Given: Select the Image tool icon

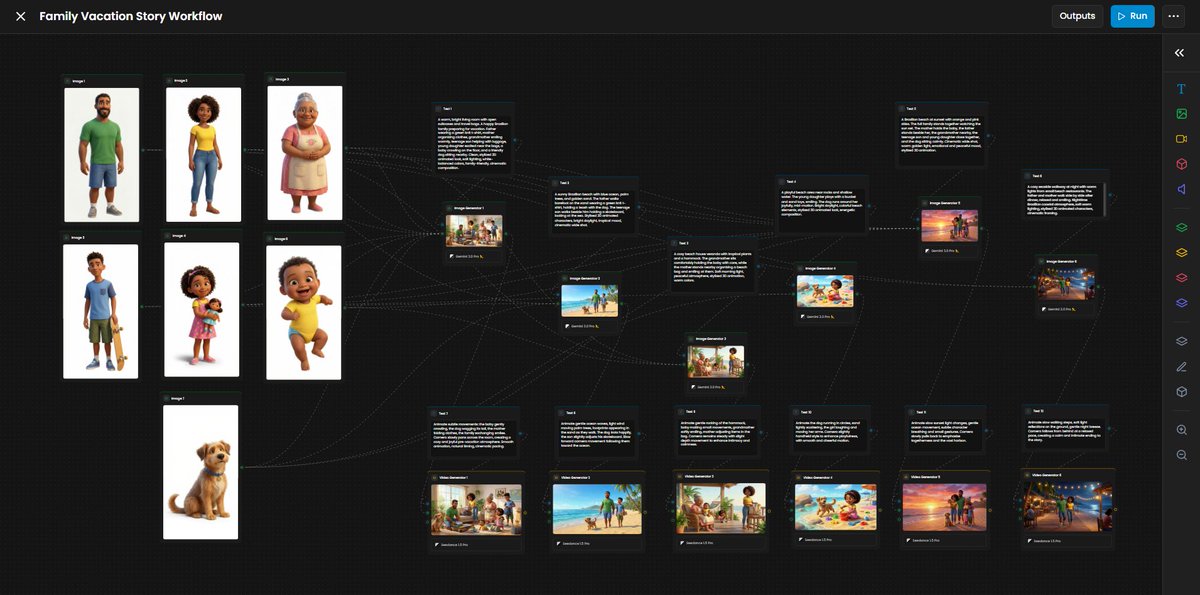Looking at the screenshot, I should coord(1180,113).
